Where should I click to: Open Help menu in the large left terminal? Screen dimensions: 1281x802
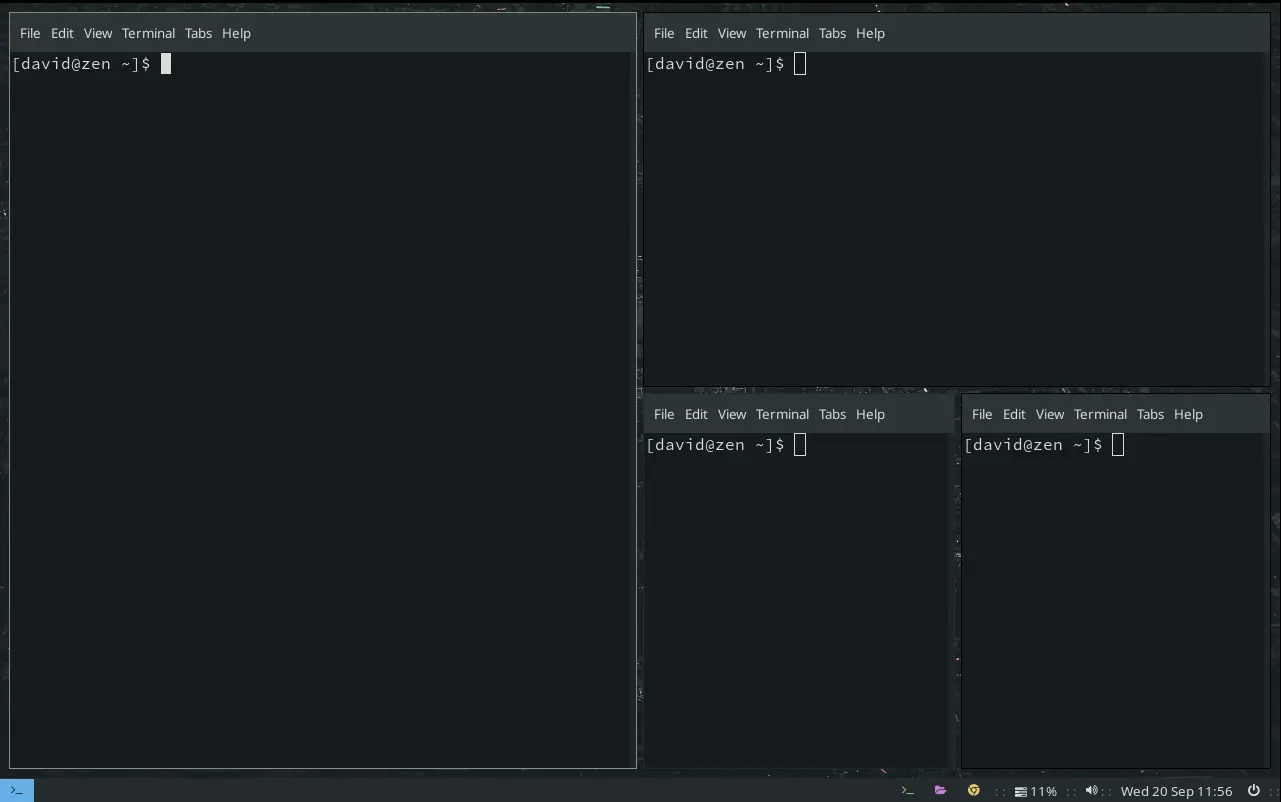click(236, 33)
